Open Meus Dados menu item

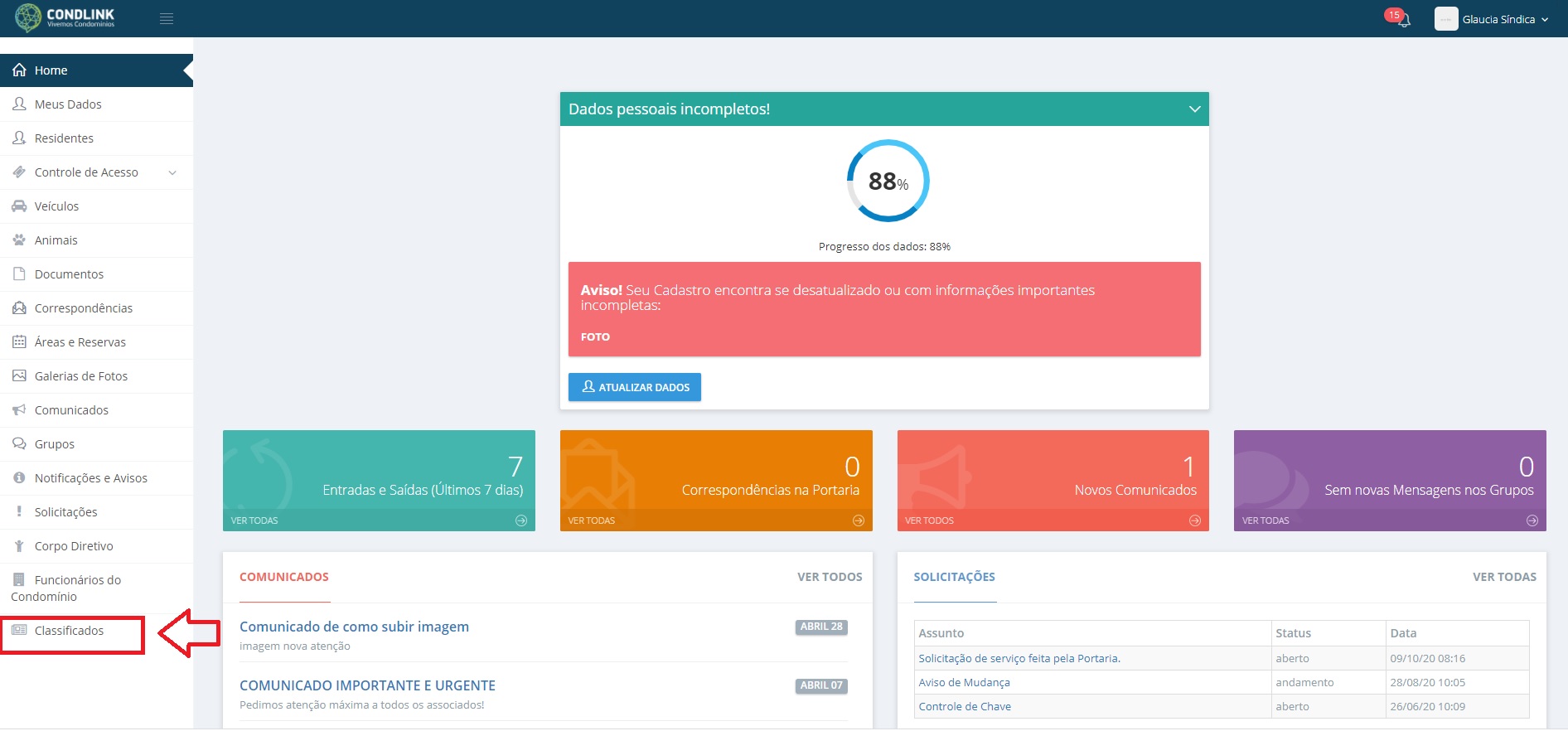click(96, 104)
